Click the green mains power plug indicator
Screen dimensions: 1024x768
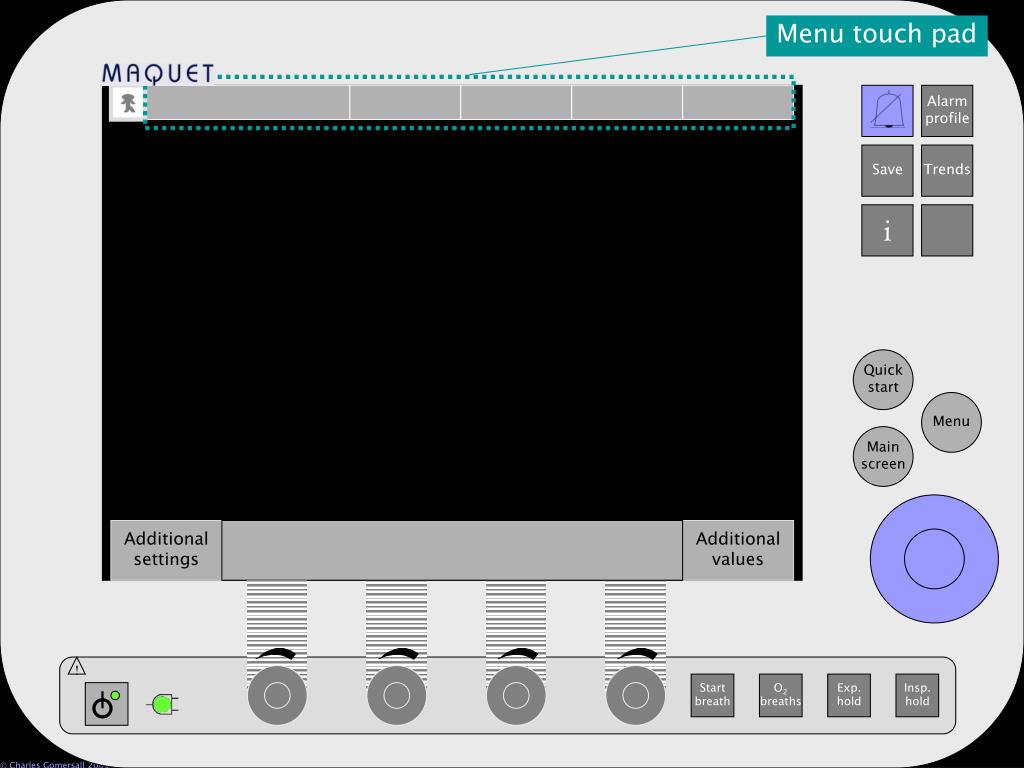tap(163, 705)
